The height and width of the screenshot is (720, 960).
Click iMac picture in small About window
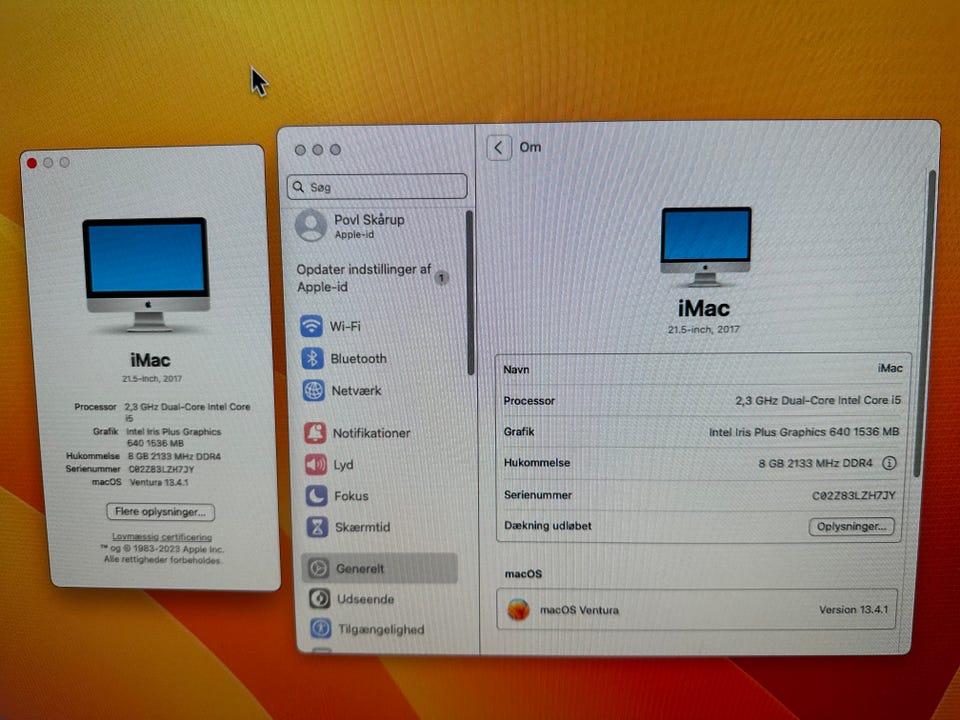point(147,275)
